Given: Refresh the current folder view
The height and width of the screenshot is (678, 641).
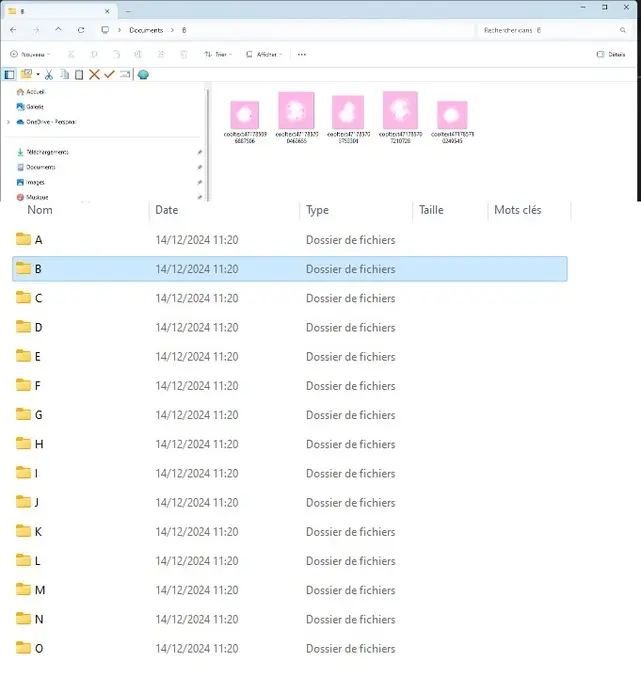Looking at the screenshot, I should [81, 30].
